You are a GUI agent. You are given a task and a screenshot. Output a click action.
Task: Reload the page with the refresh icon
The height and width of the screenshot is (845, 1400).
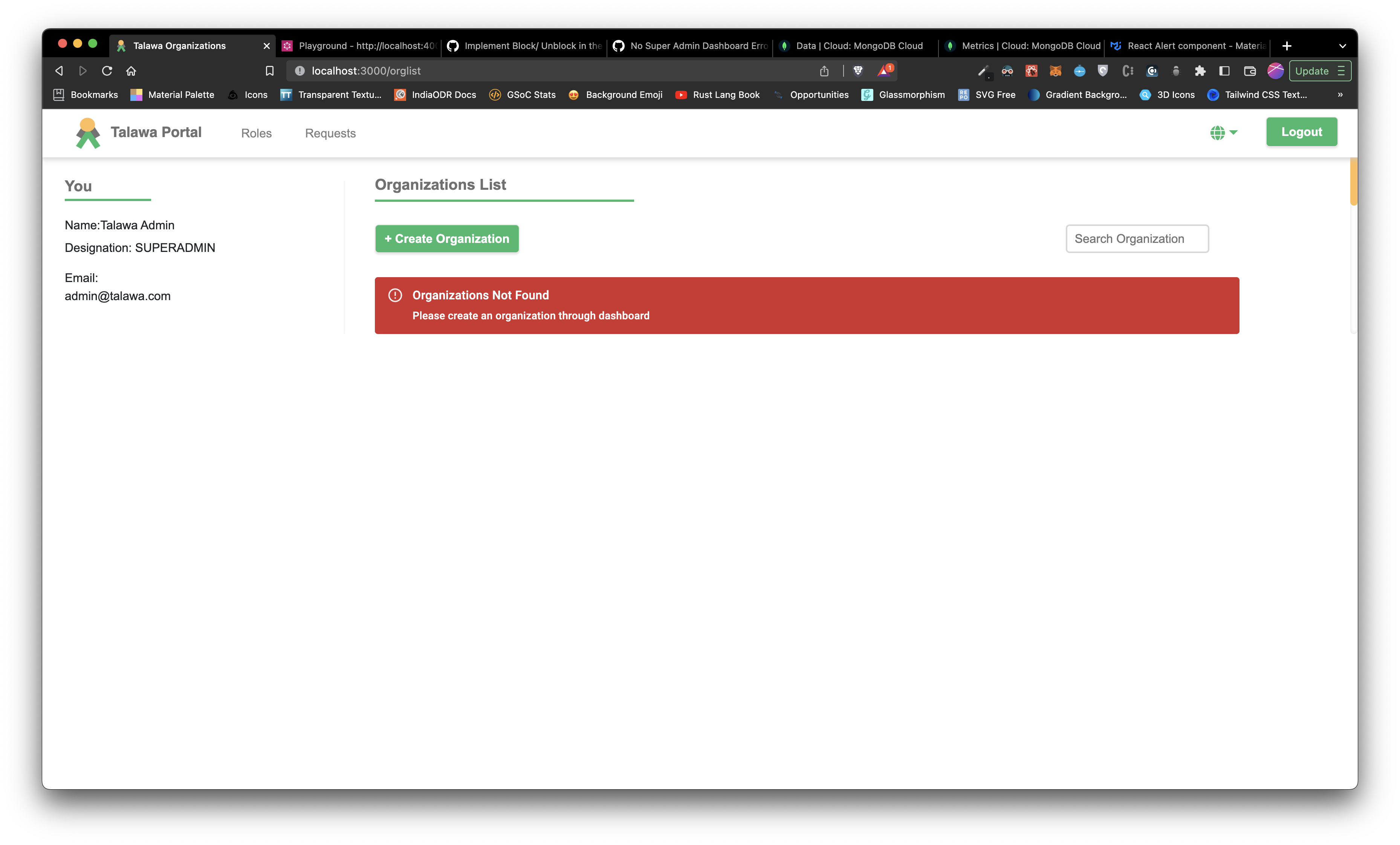tap(107, 70)
